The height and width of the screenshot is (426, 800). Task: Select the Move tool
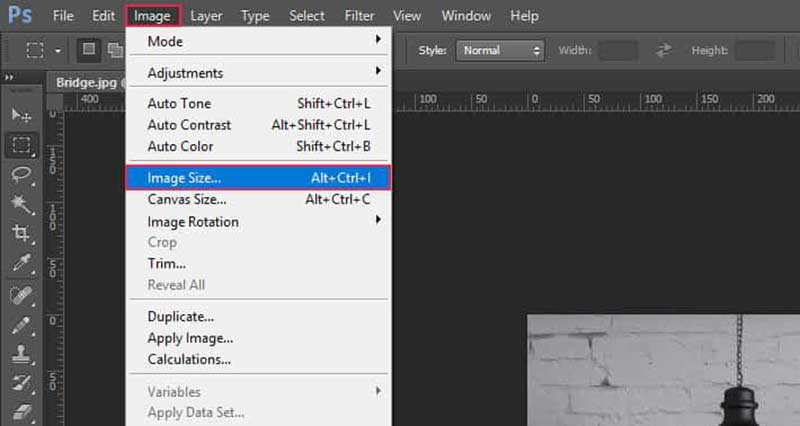click(21, 115)
